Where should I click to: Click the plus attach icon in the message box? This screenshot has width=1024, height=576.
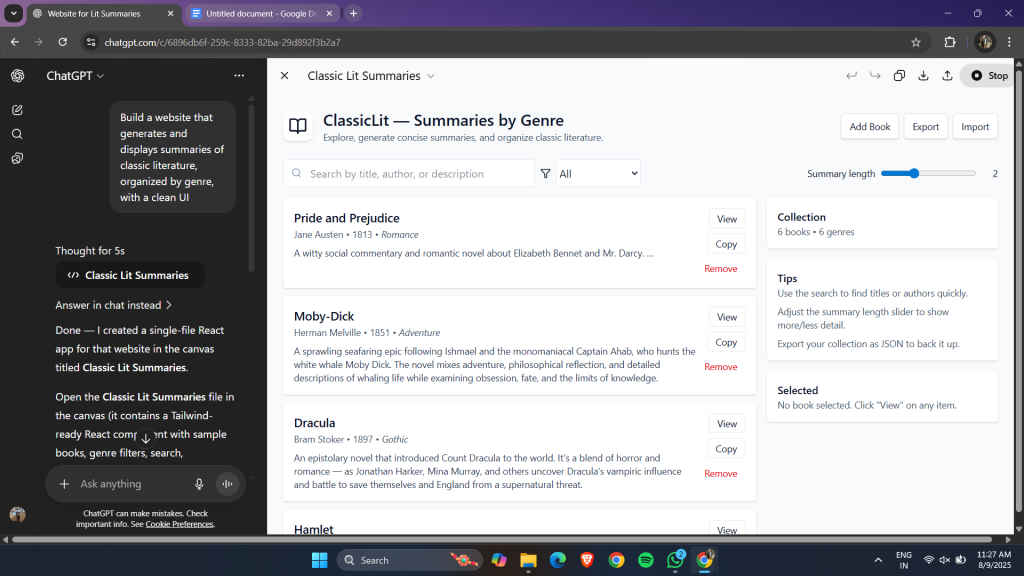64,484
